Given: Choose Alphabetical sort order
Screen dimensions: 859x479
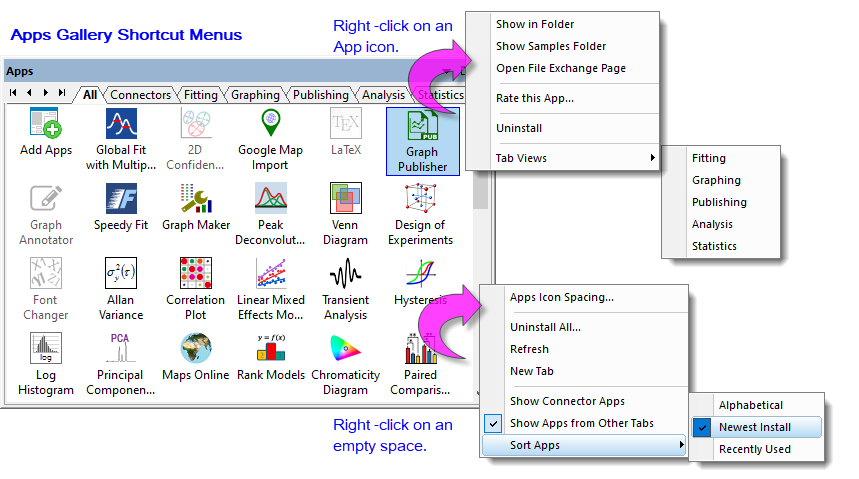Looking at the screenshot, I should (x=751, y=405).
